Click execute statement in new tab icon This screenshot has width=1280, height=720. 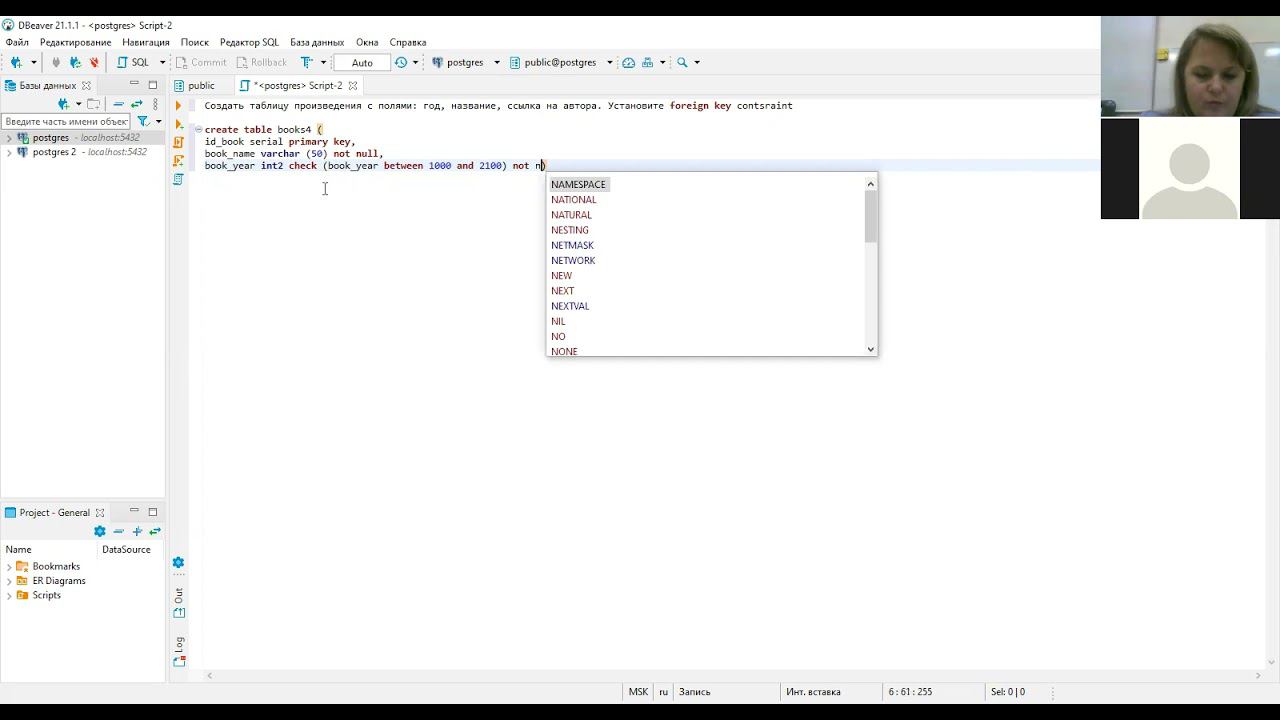(x=178, y=124)
